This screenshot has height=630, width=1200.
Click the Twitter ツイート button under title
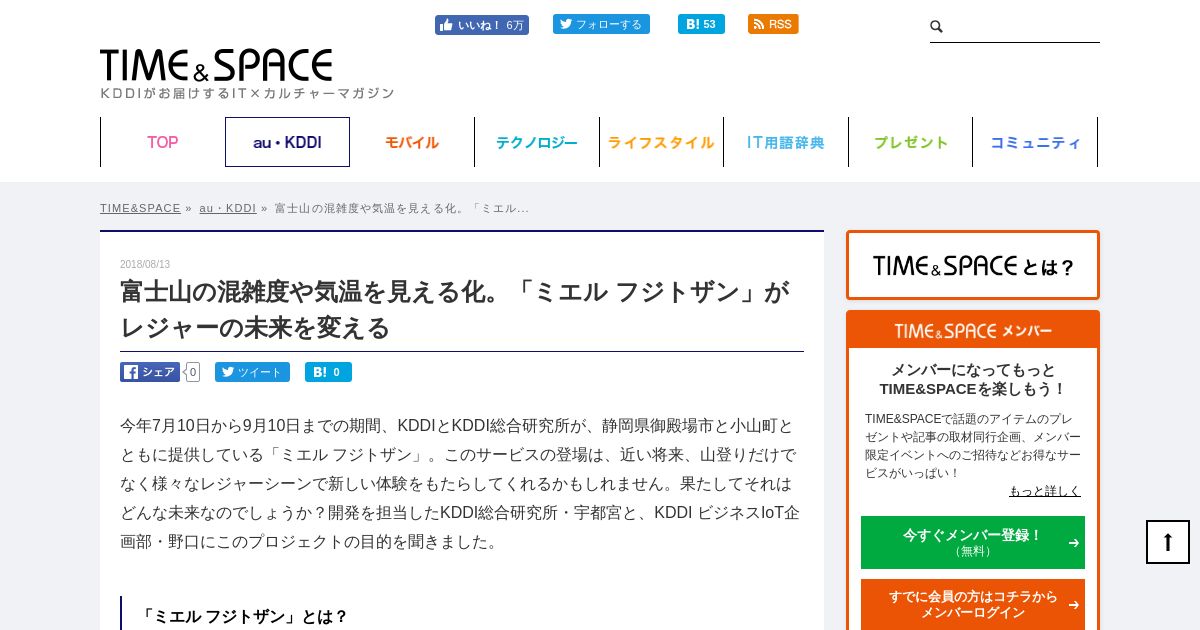point(252,372)
